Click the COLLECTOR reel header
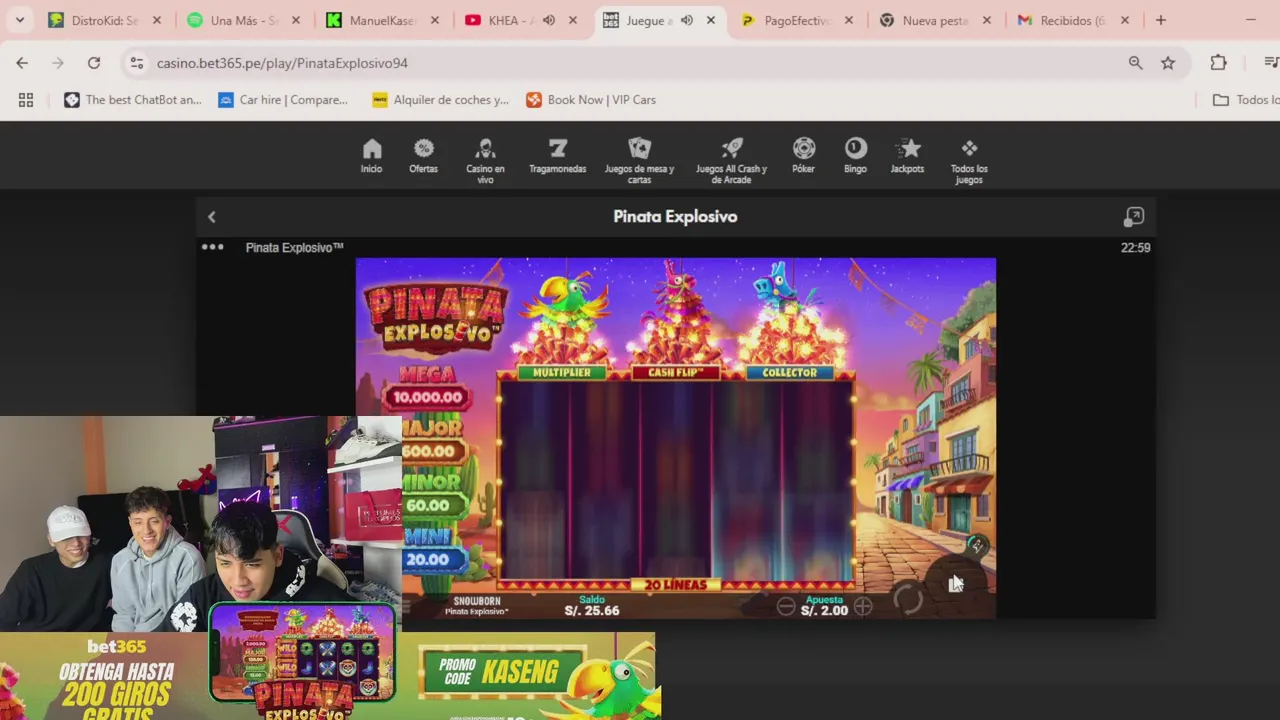Screen dimensions: 1280x720 tap(790, 372)
